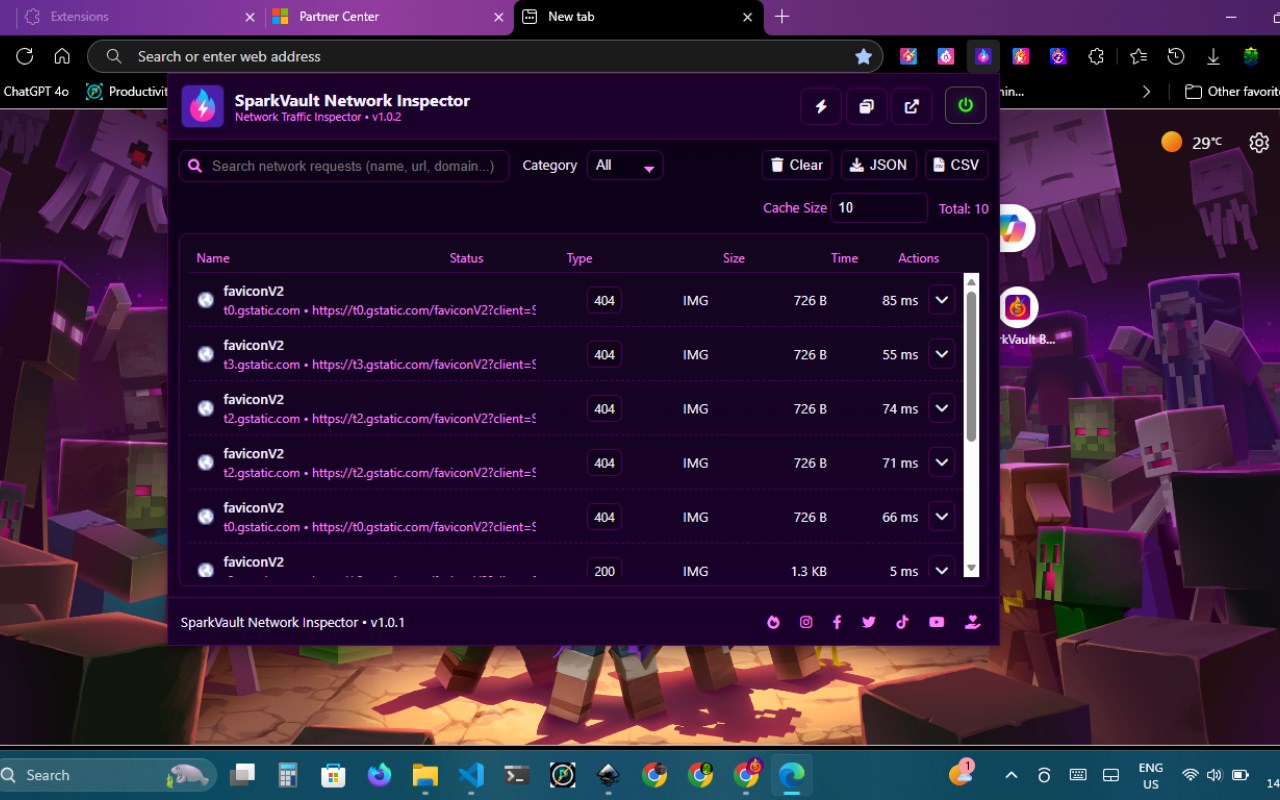
Task: Click the lightning bolt button in SparkVault header
Action: (x=821, y=106)
